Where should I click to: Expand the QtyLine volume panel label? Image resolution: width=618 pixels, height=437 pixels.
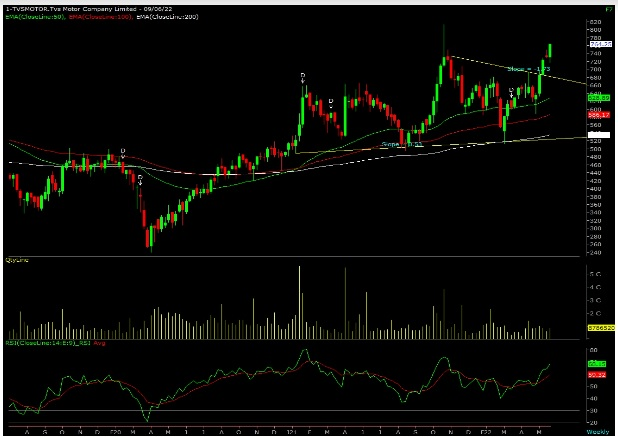coord(16,260)
